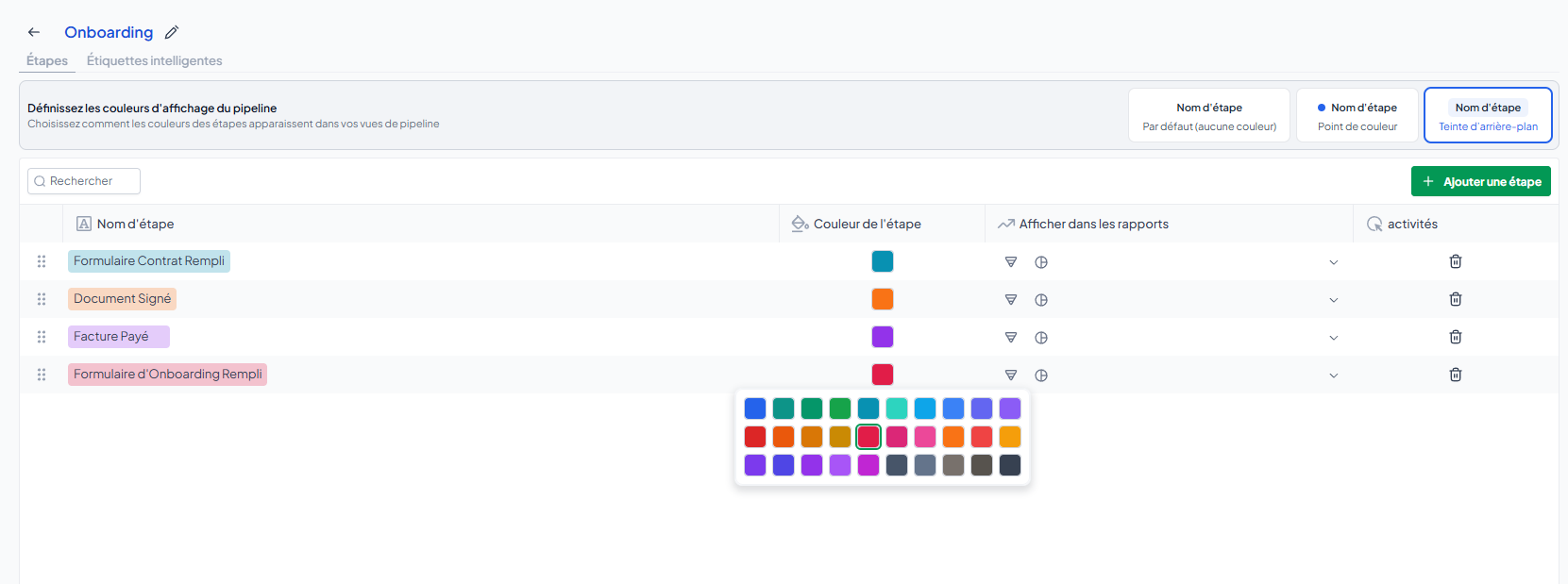Focus the Rechercher search field
The width and height of the screenshot is (1568, 584).
(84, 181)
